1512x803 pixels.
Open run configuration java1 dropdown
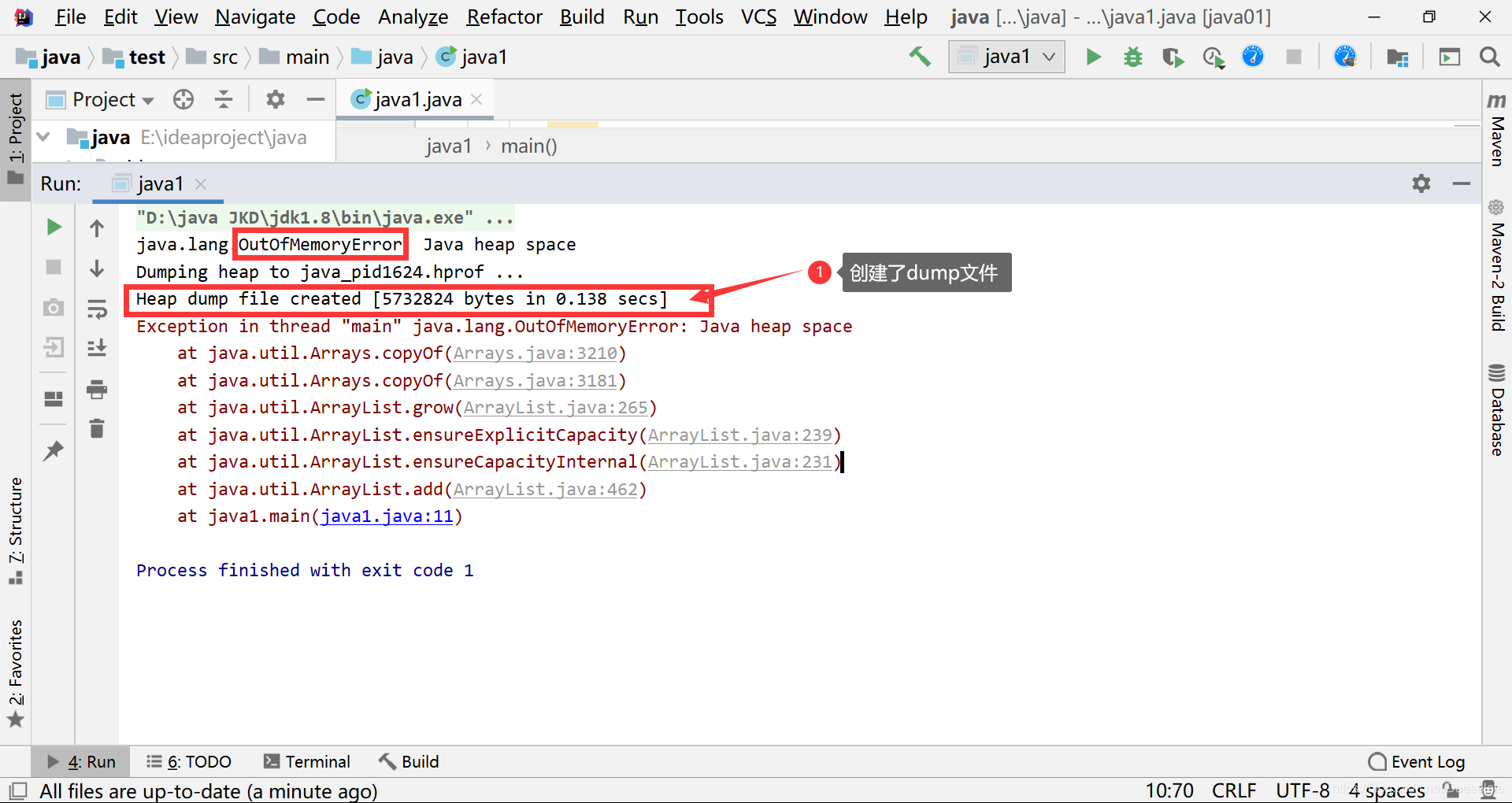point(1007,57)
